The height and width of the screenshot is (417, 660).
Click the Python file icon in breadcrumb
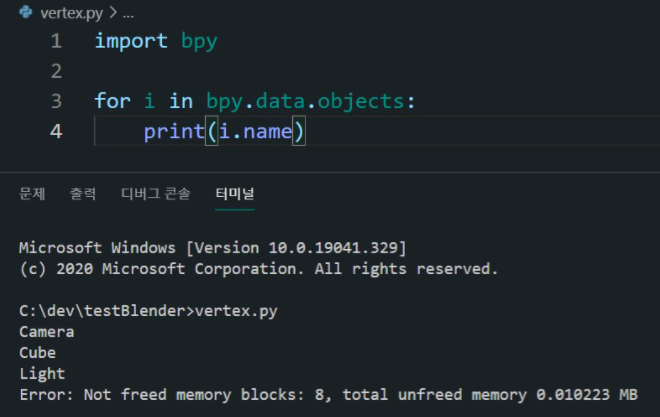tap(26, 12)
